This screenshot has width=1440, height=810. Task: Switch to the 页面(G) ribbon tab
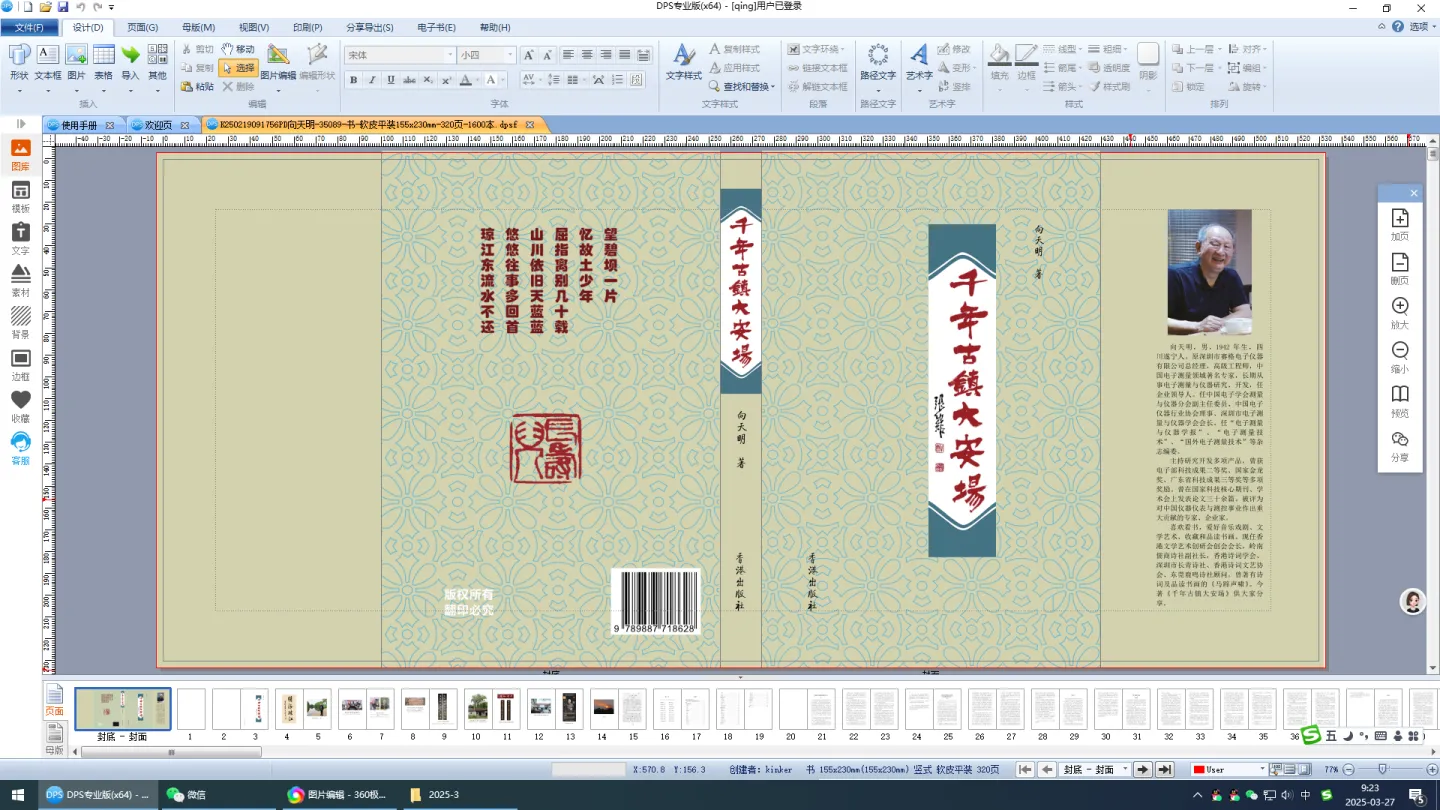pyautogui.click(x=143, y=27)
